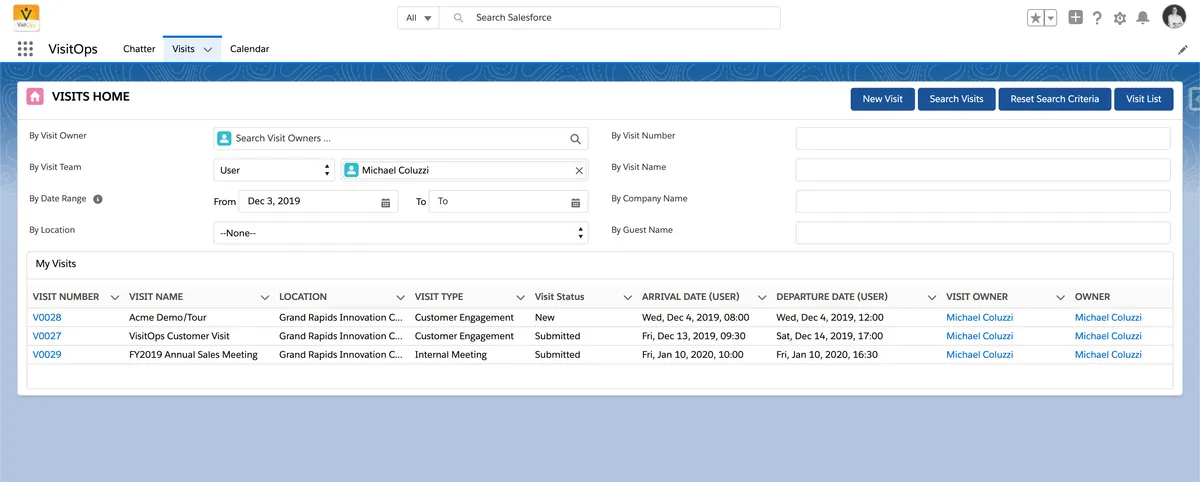Switch to the Chatter tab

pyautogui.click(x=139, y=49)
